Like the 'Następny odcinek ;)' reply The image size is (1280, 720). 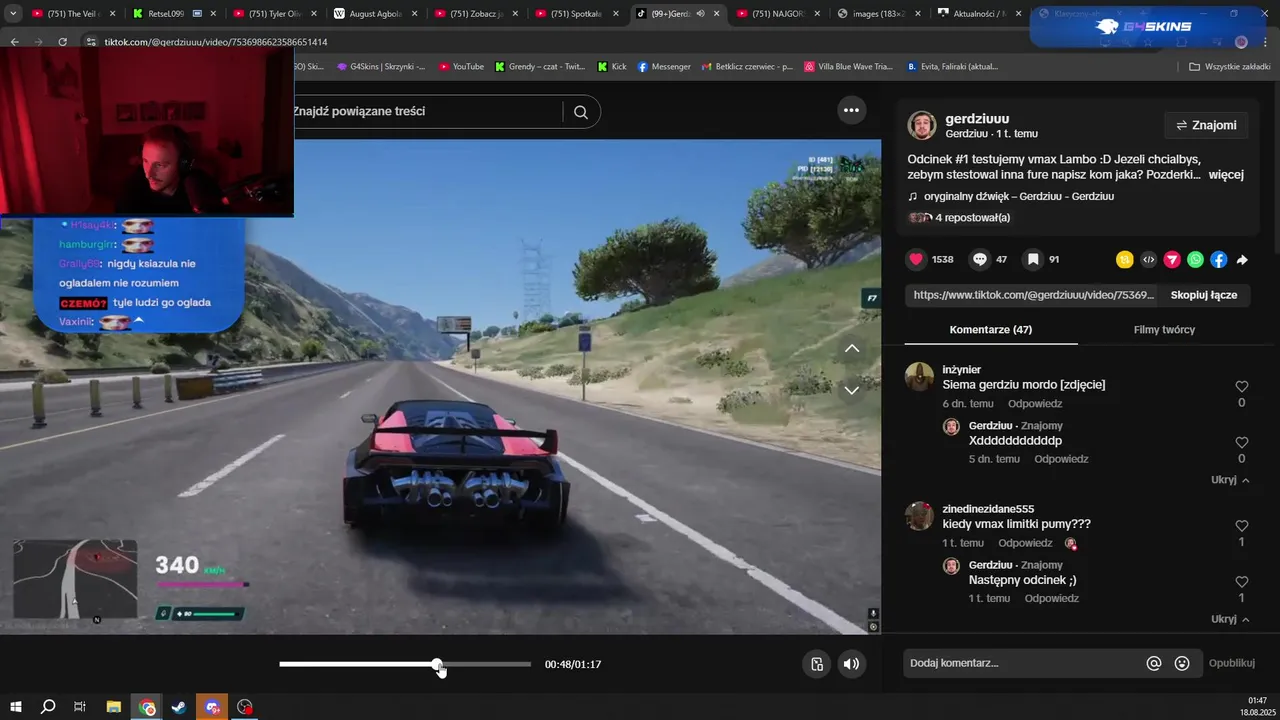click(1242, 581)
